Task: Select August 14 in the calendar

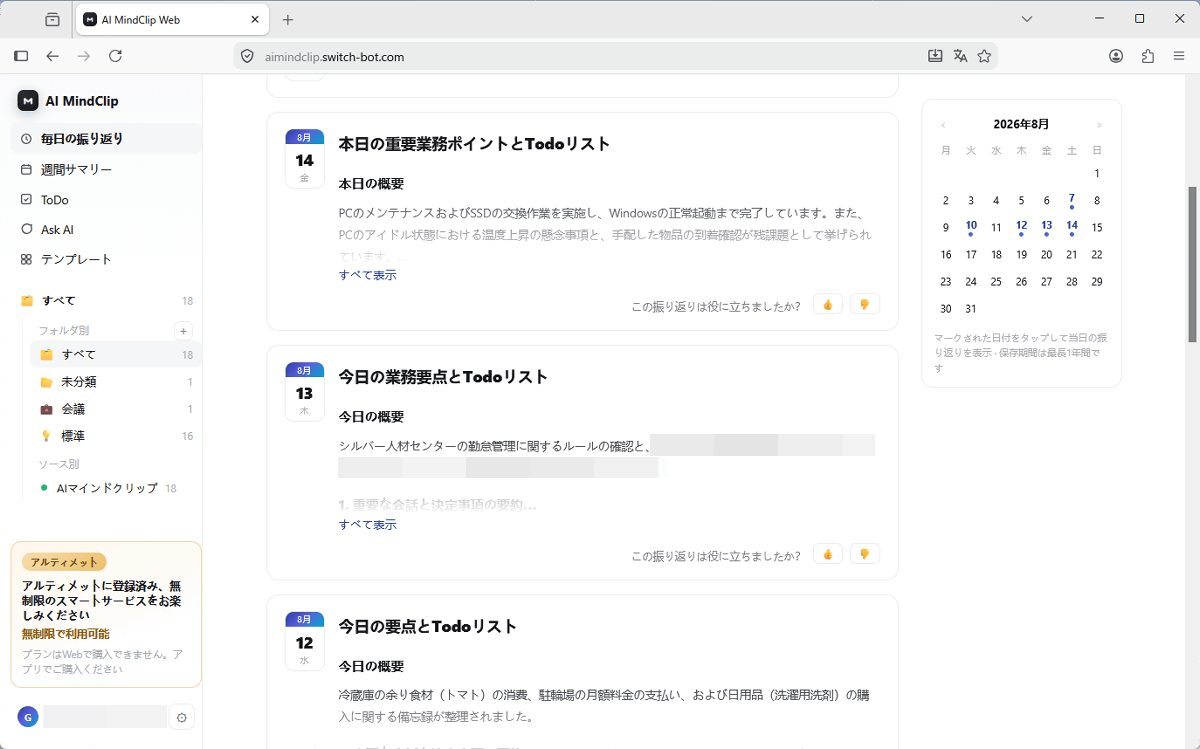Action: pos(1071,227)
